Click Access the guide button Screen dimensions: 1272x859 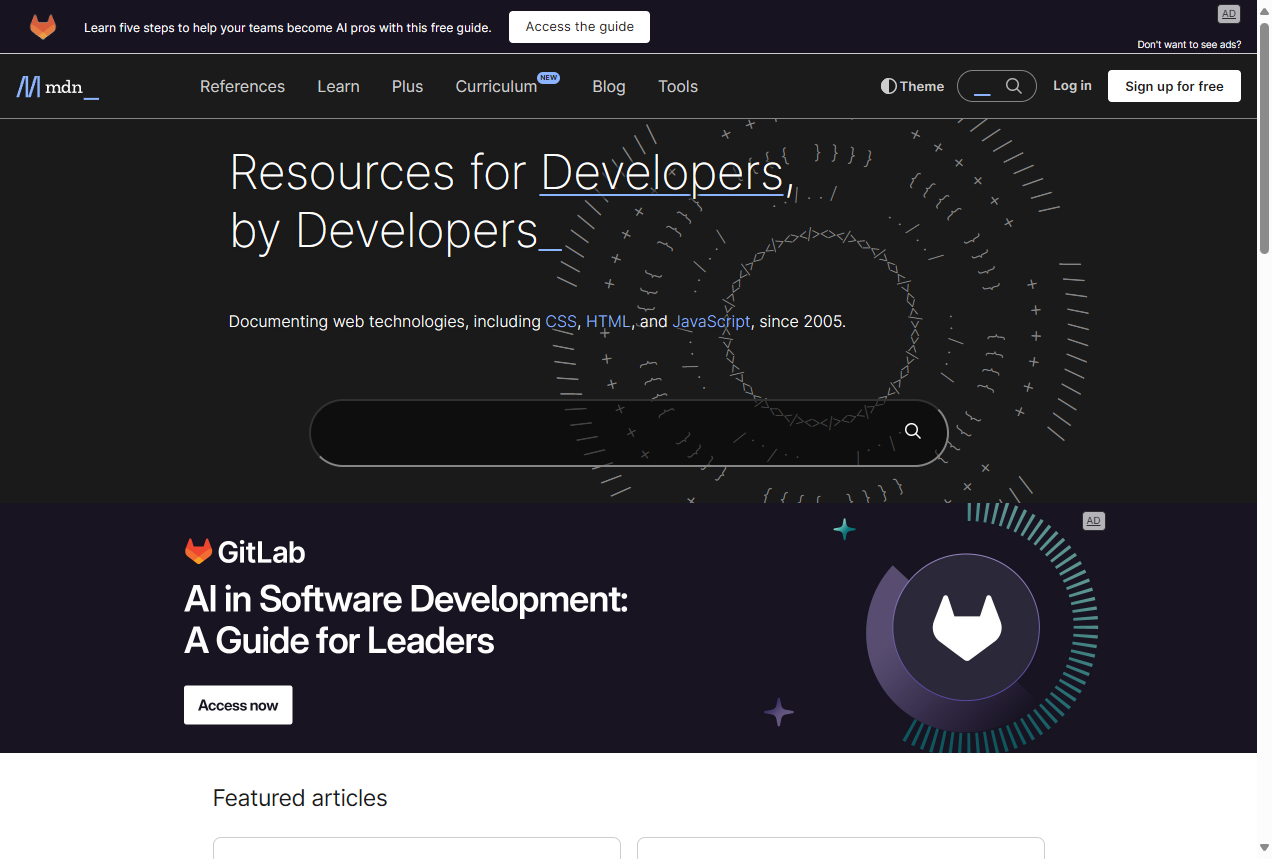579,27
